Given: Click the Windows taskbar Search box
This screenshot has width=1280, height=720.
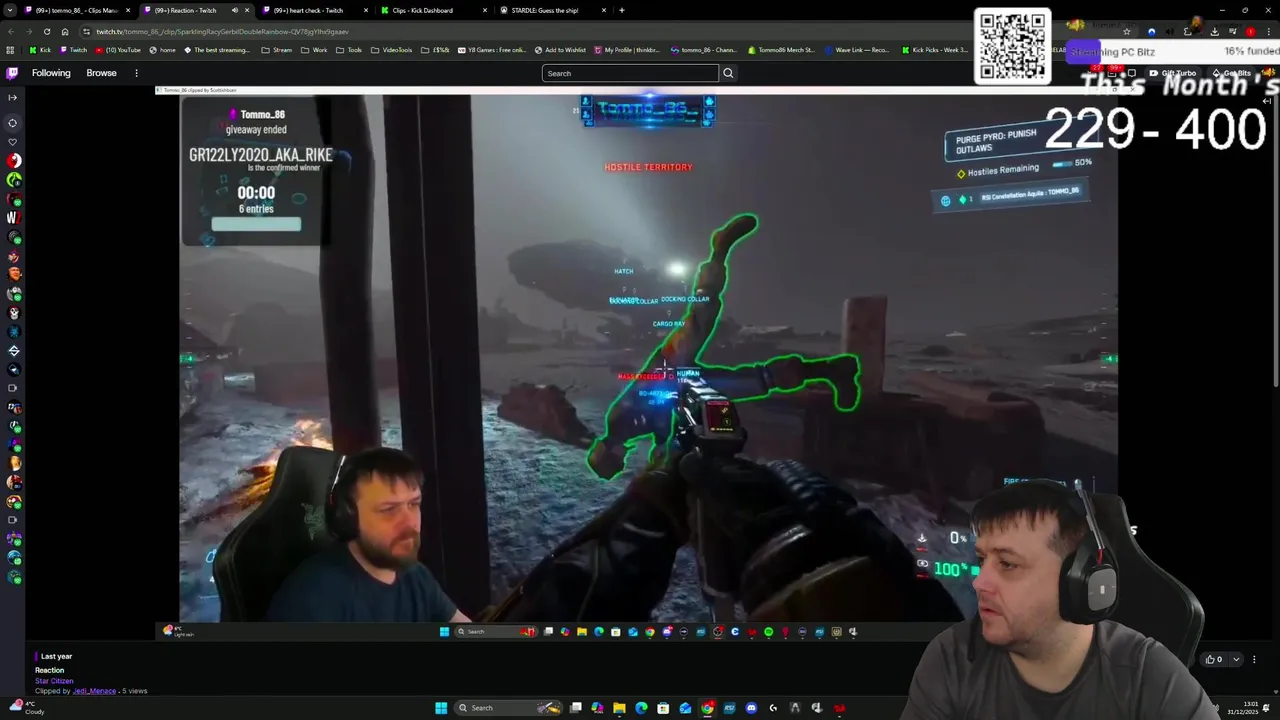Looking at the screenshot, I should (x=507, y=708).
